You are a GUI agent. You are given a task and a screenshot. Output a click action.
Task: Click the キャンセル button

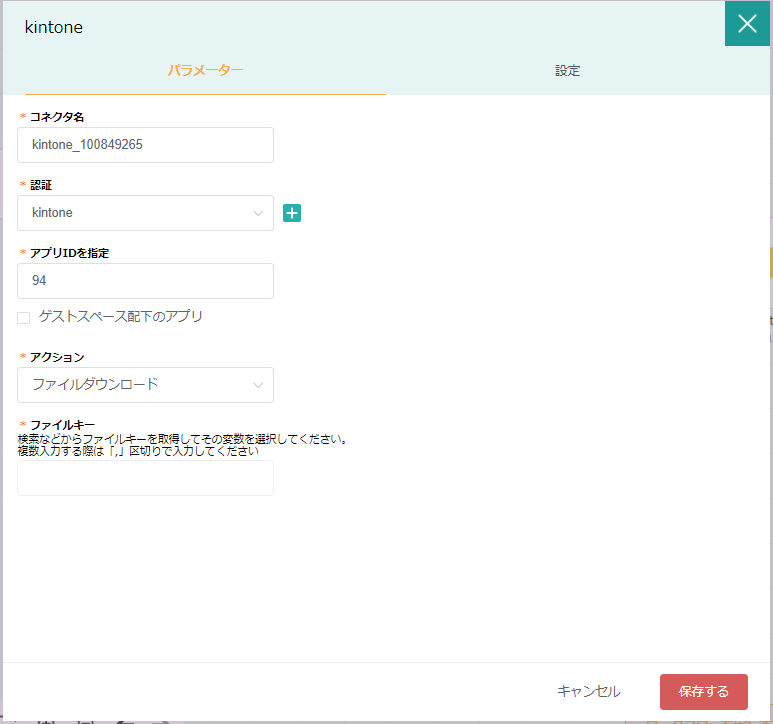pos(589,691)
